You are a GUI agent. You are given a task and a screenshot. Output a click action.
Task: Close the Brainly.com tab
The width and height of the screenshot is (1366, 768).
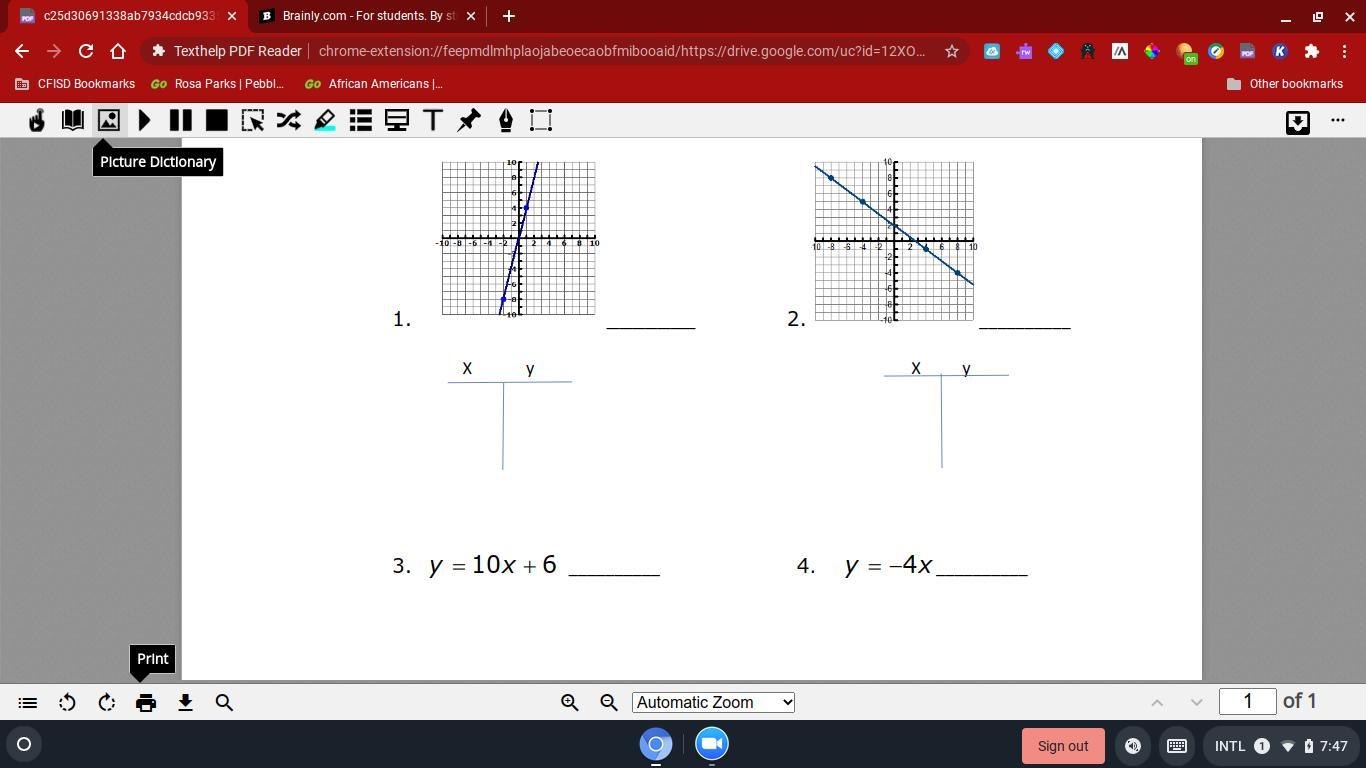[472, 16]
